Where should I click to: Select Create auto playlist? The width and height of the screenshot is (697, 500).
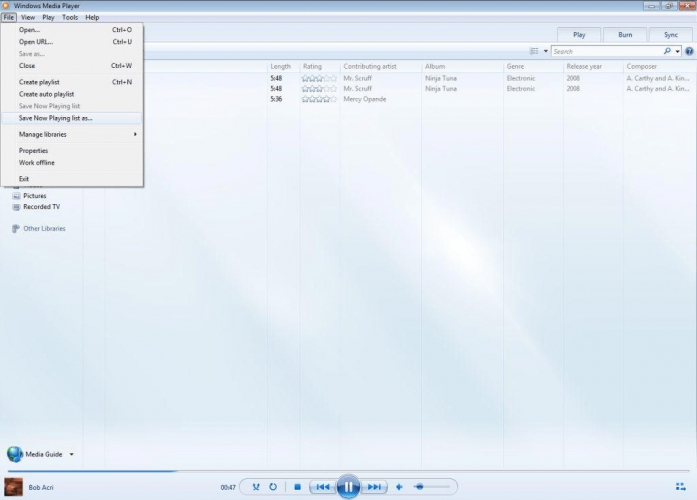coord(72,94)
